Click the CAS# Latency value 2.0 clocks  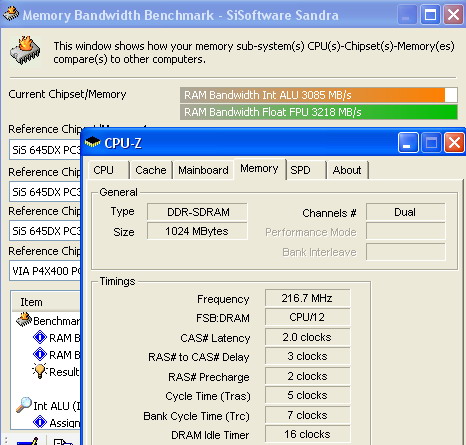coord(307,337)
